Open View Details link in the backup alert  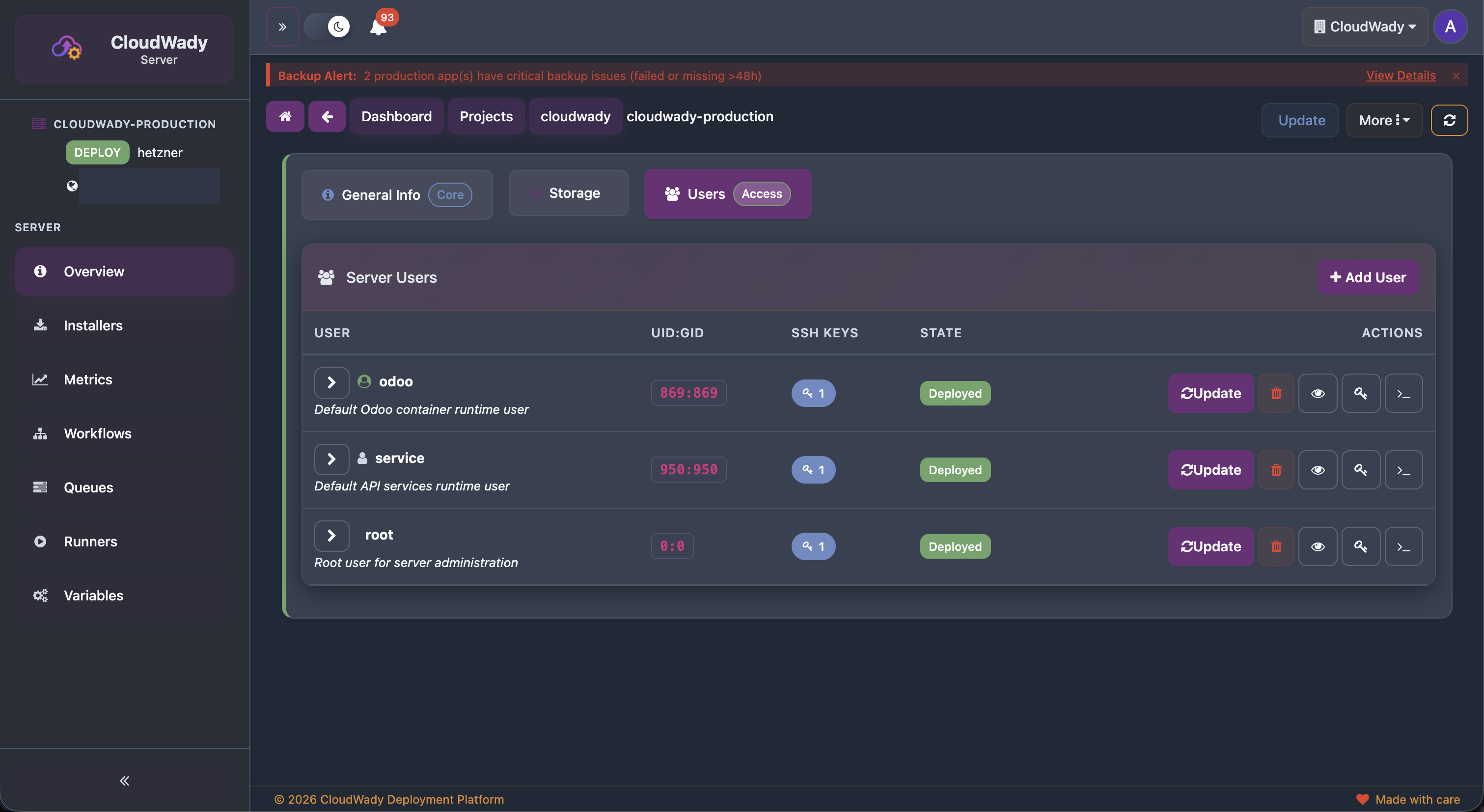pyautogui.click(x=1401, y=75)
